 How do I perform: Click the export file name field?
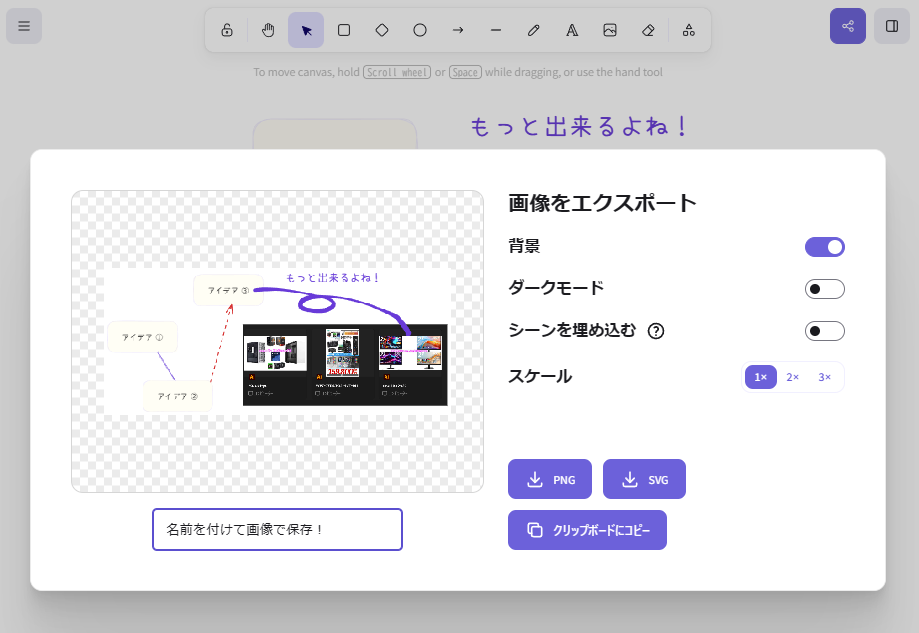coord(277,529)
